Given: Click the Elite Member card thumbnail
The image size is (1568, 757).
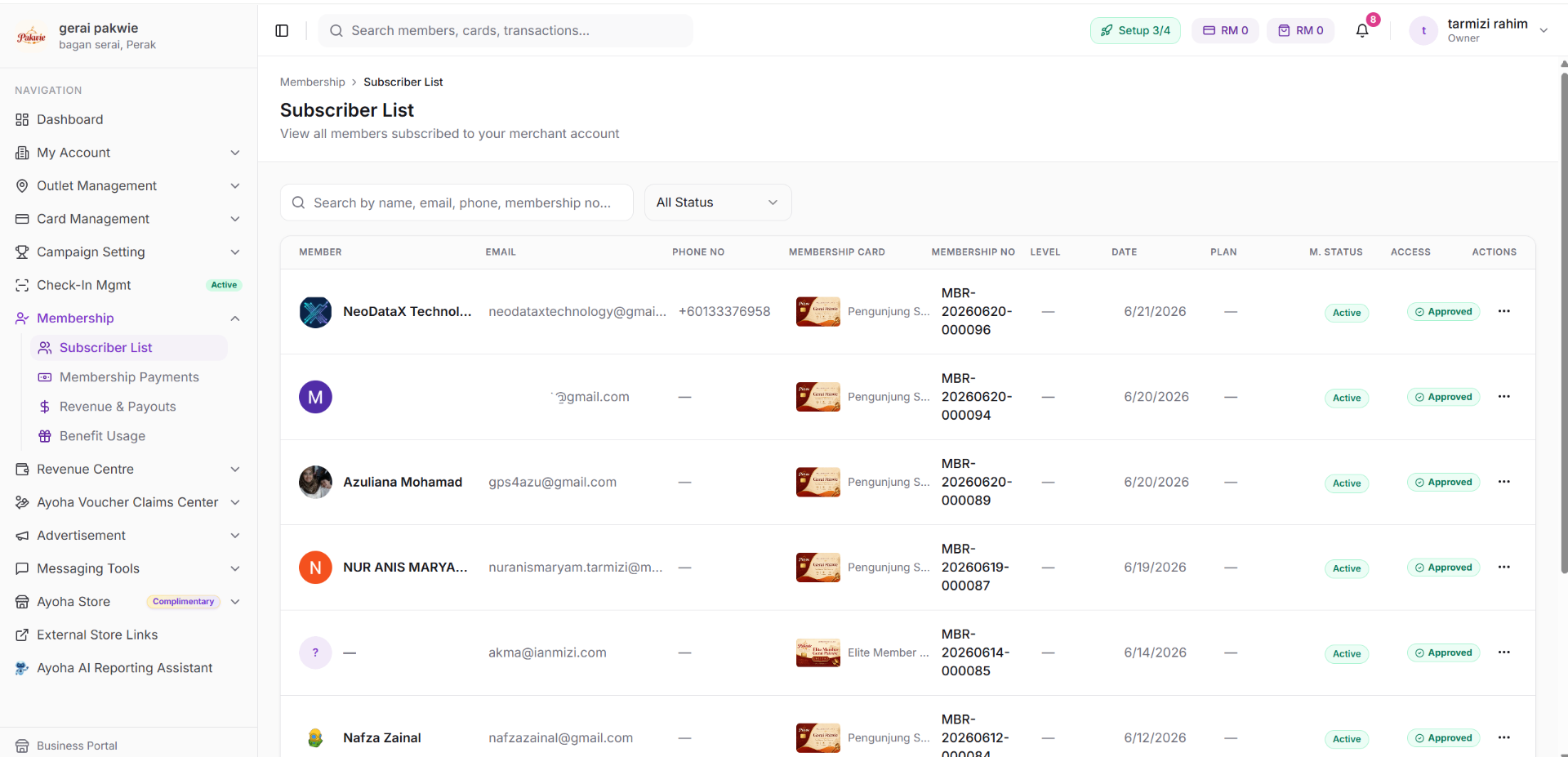Looking at the screenshot, I should coord(817,652).
